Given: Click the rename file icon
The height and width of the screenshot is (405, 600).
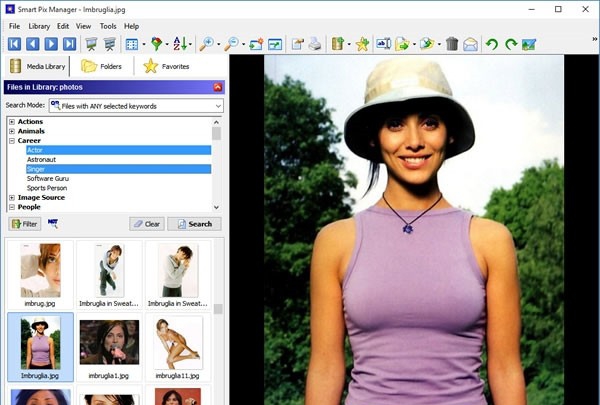Looking at the screenshot, I should (x=383, y=44).
